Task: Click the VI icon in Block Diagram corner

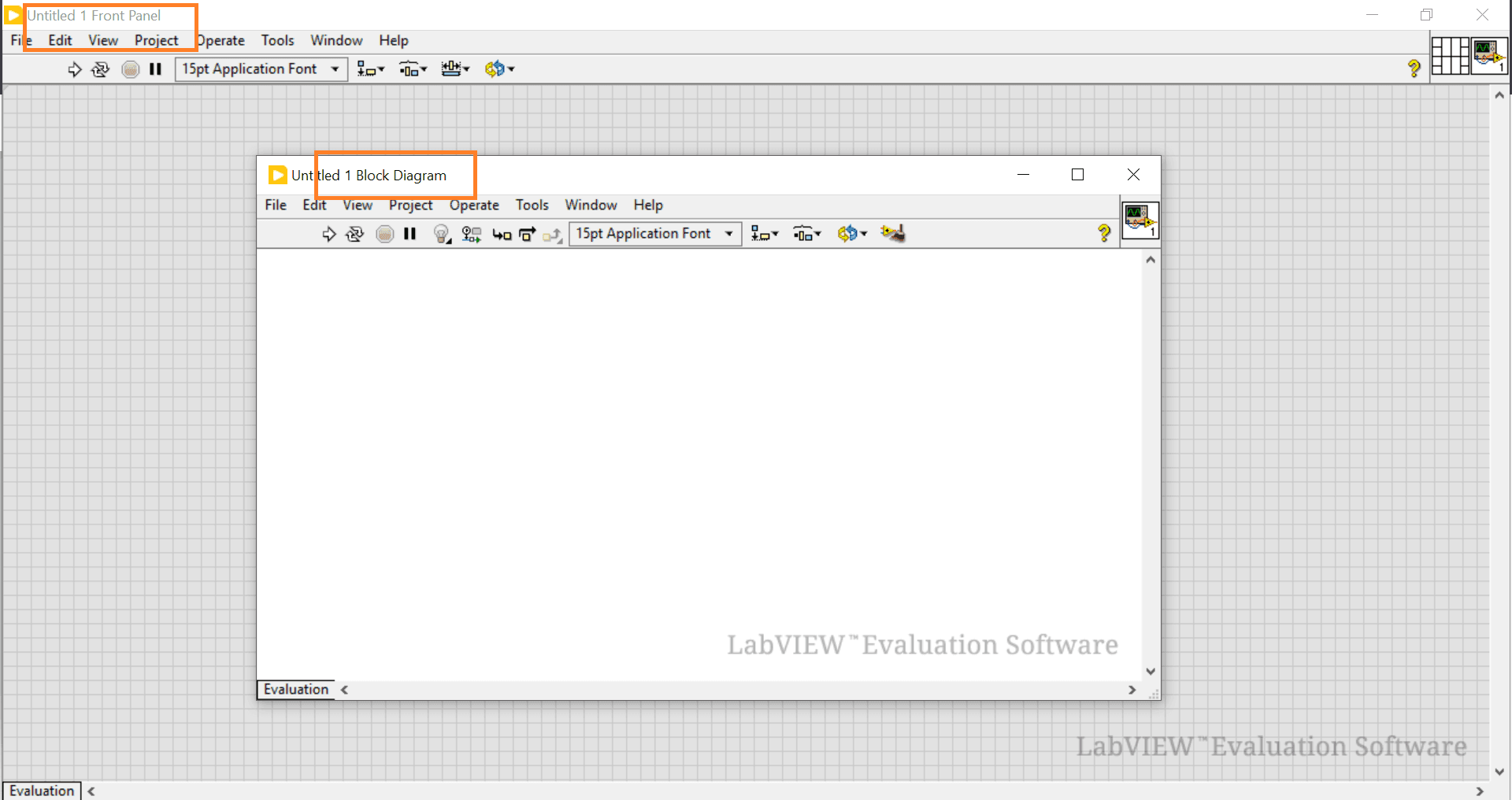Action: coord(1140,220)
